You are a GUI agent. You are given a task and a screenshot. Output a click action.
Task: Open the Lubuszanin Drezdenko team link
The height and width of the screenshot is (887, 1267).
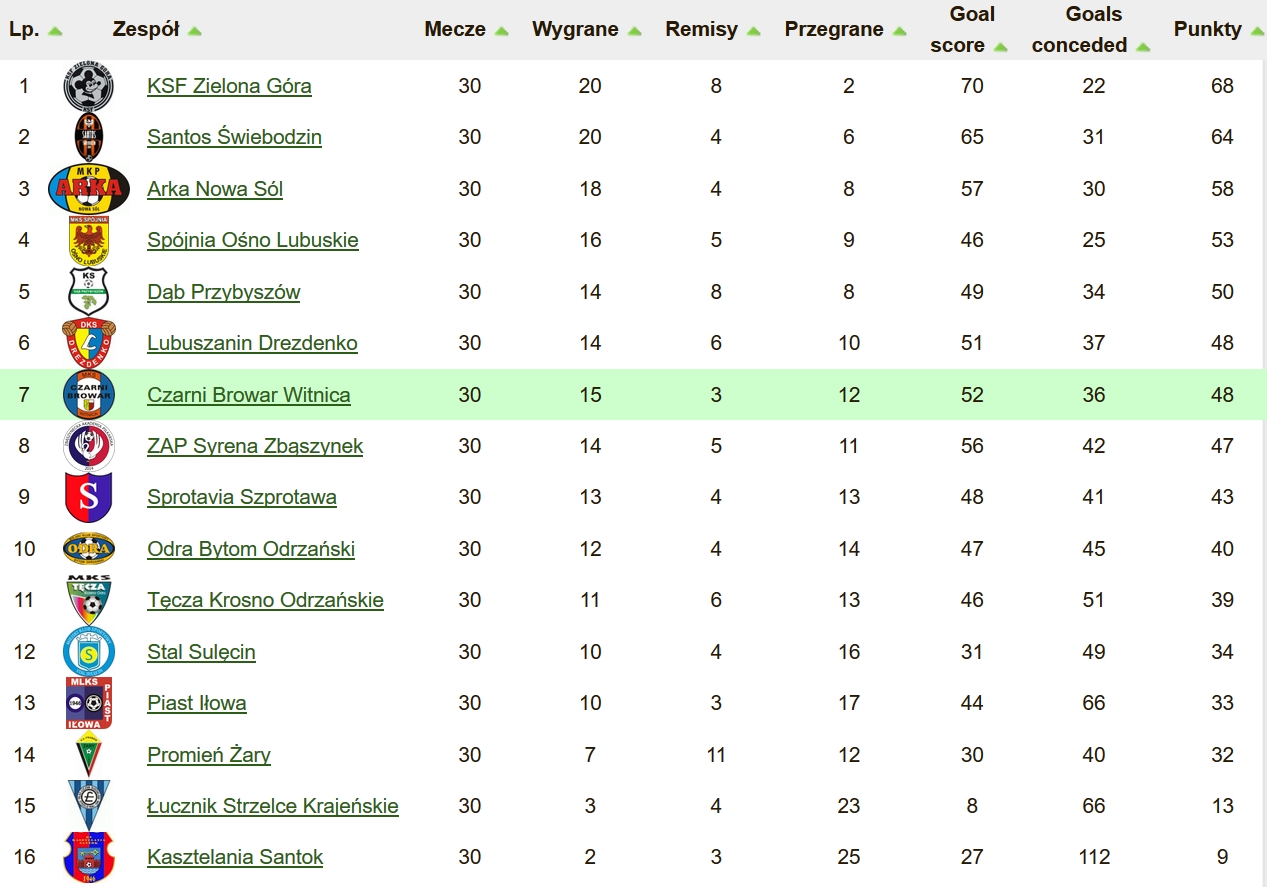coord(252,343)
